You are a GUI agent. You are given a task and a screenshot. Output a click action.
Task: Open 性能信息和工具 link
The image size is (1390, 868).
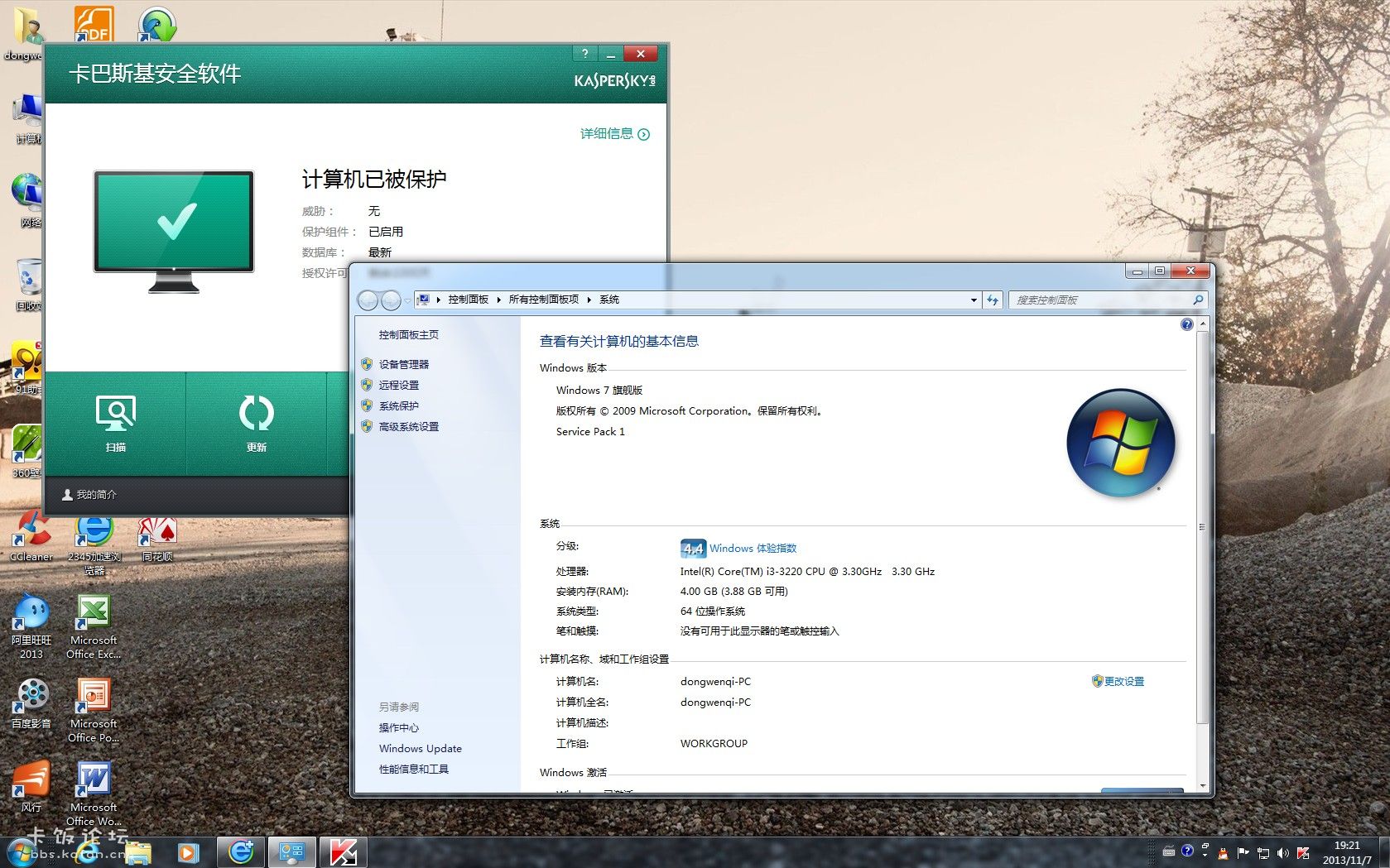pos(414,769)
